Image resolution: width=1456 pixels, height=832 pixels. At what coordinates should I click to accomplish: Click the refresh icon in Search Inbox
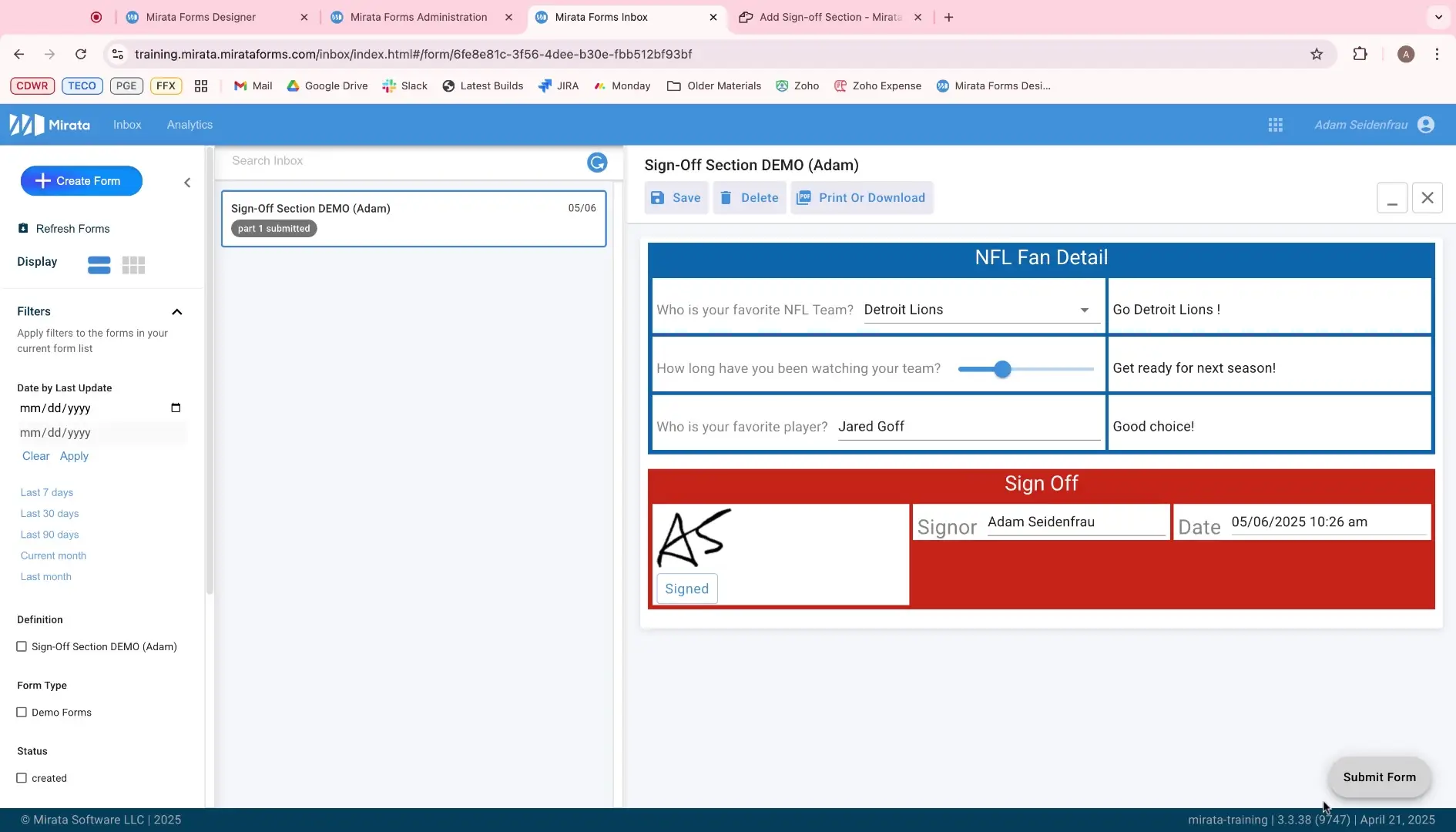pos(596,163)
